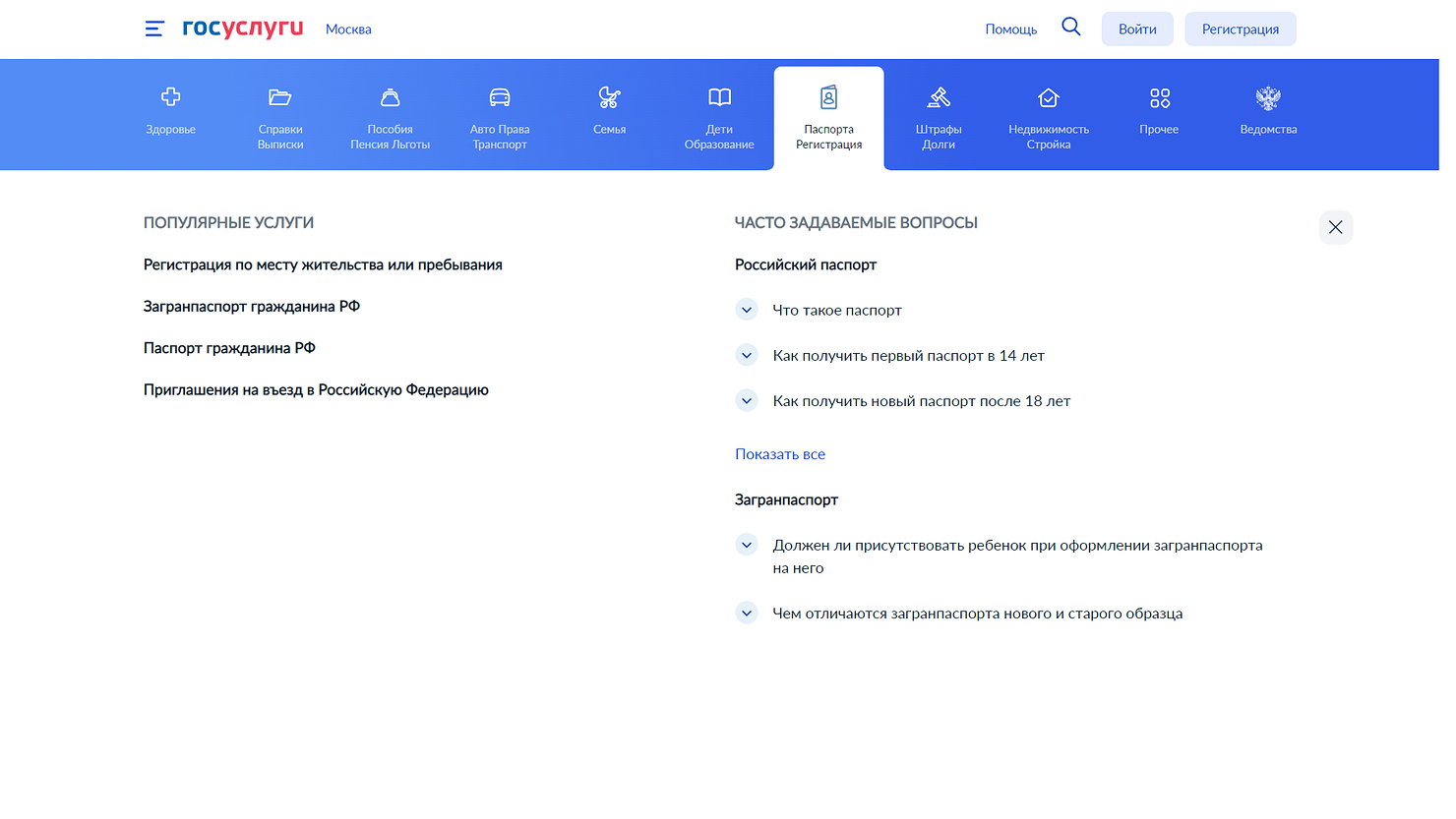The width and height of the screenshot is (1456, 819).
Task: Expand "Как получить первый паспорт в 14 лет"
Action: tap(747, 355)
